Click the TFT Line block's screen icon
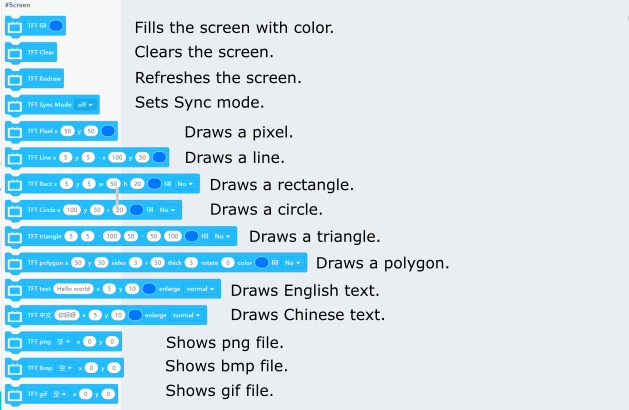This screenshot has width=629, height=410. point(15,157)
